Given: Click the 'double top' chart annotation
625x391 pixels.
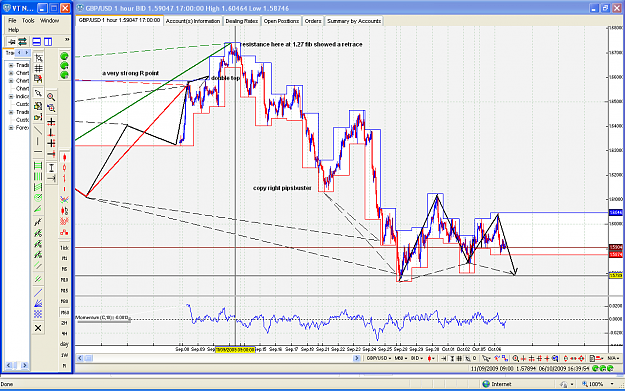Looking at the screenshot, I should tap(226, 78).
